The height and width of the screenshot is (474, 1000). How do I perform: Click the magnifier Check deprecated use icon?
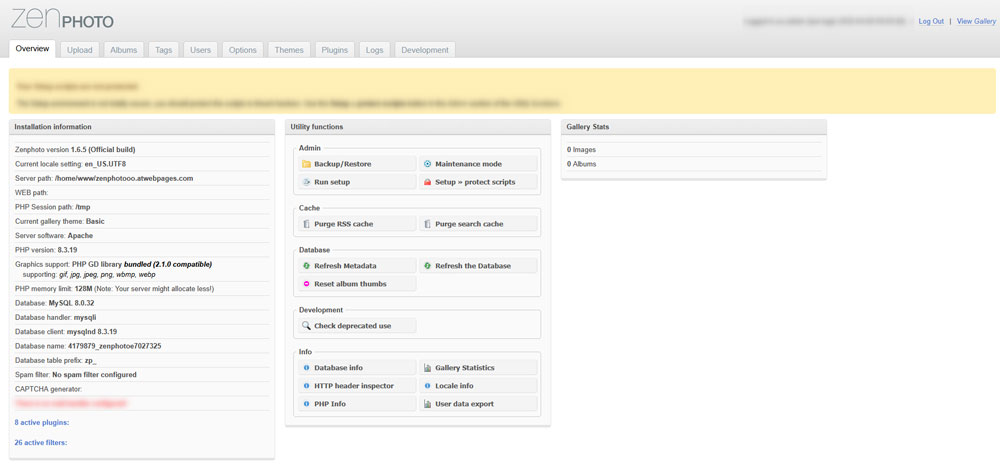(x=305, y=325)
